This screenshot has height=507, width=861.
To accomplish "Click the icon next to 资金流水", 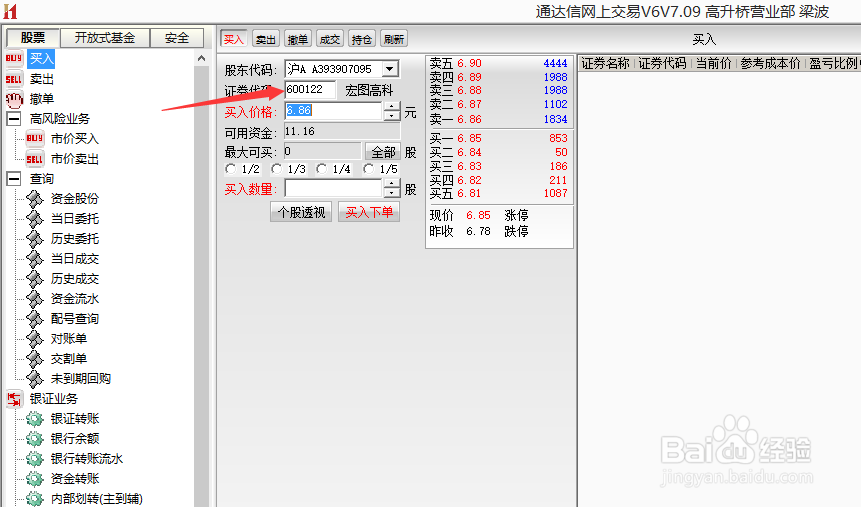I will 35,299.
